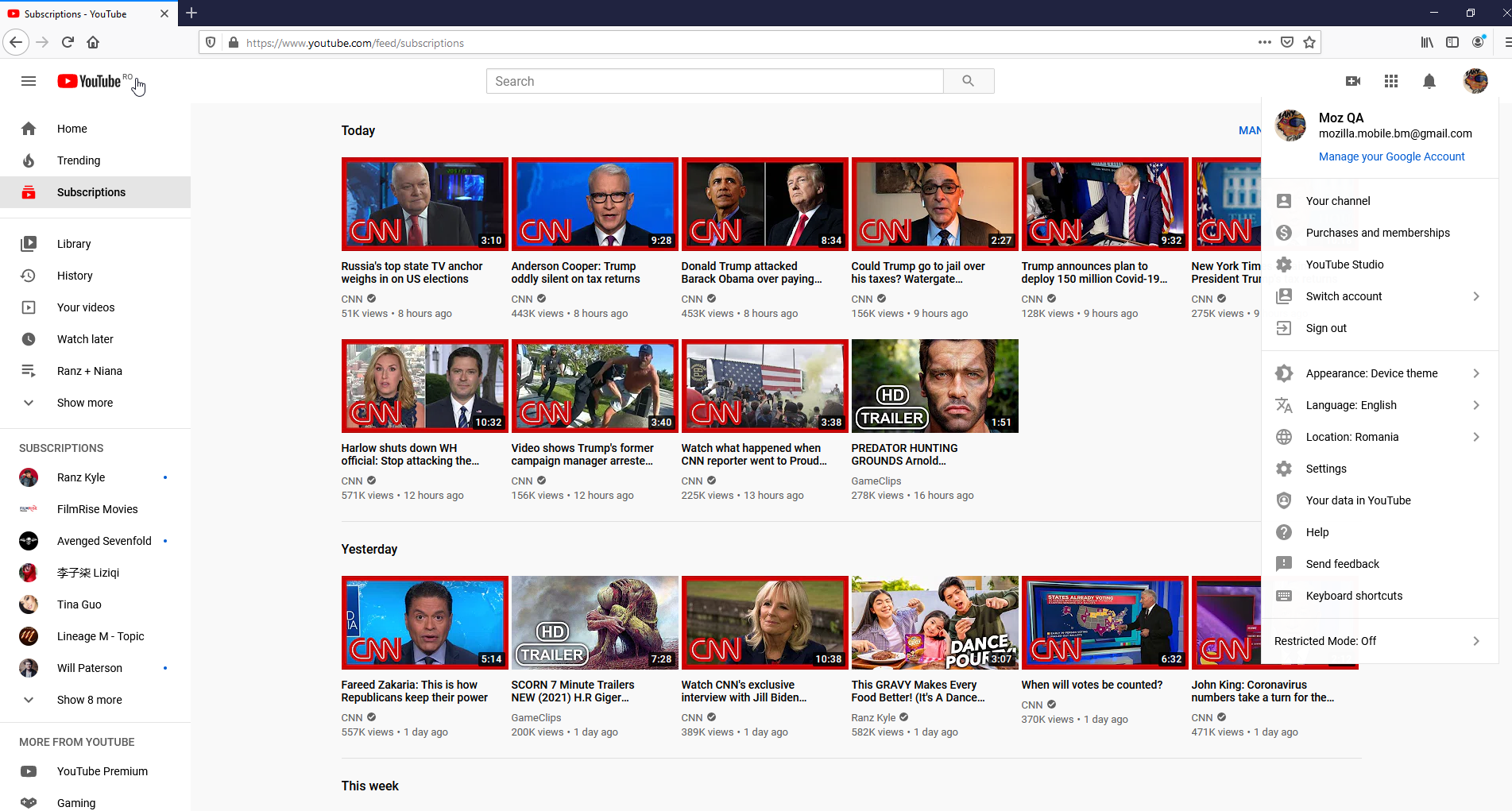The height and width of the screenshot is (811, 1512).
Task: Open Ranz + Niana playlist
Action: (95, 371)
